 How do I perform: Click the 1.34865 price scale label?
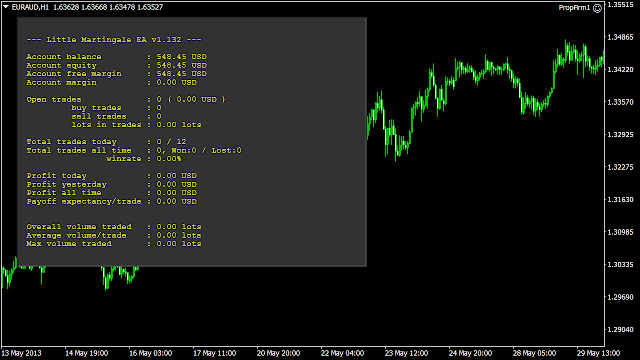coord(620,37)
